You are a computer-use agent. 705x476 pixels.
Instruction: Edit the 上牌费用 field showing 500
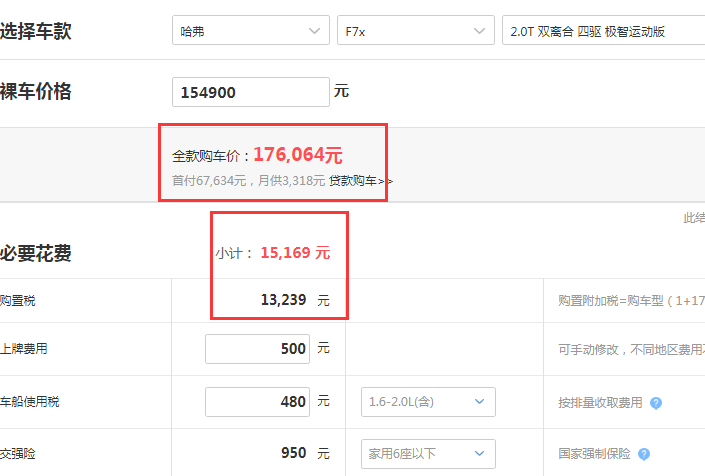pos(257,349)
